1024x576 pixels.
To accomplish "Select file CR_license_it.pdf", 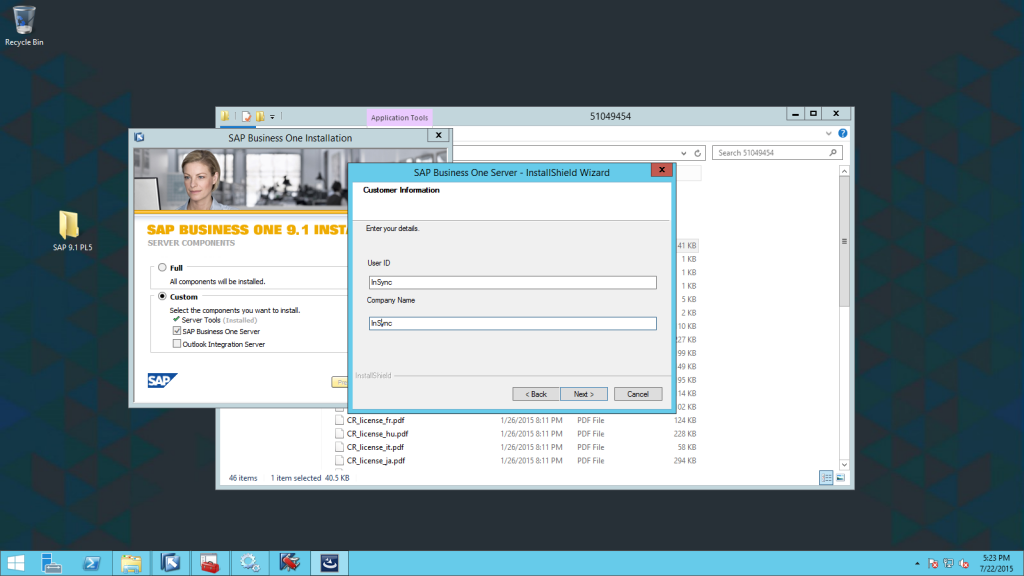I will (375, 447).
